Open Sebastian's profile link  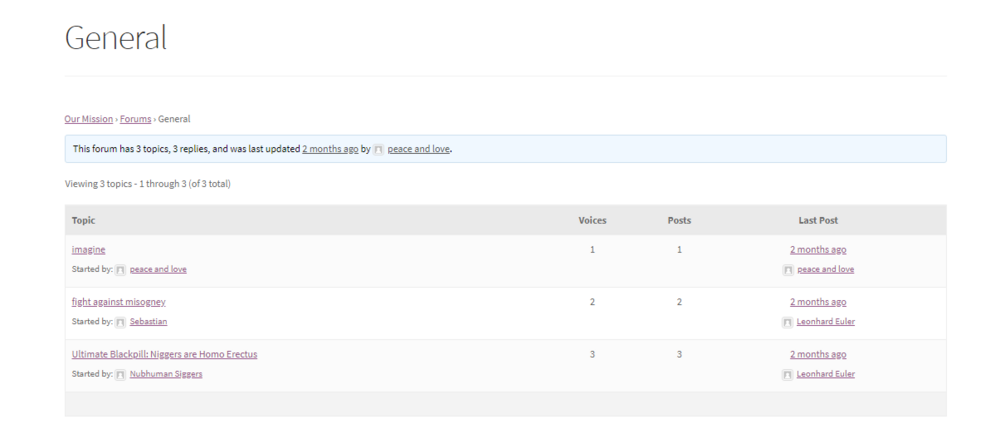pos(149,321)
